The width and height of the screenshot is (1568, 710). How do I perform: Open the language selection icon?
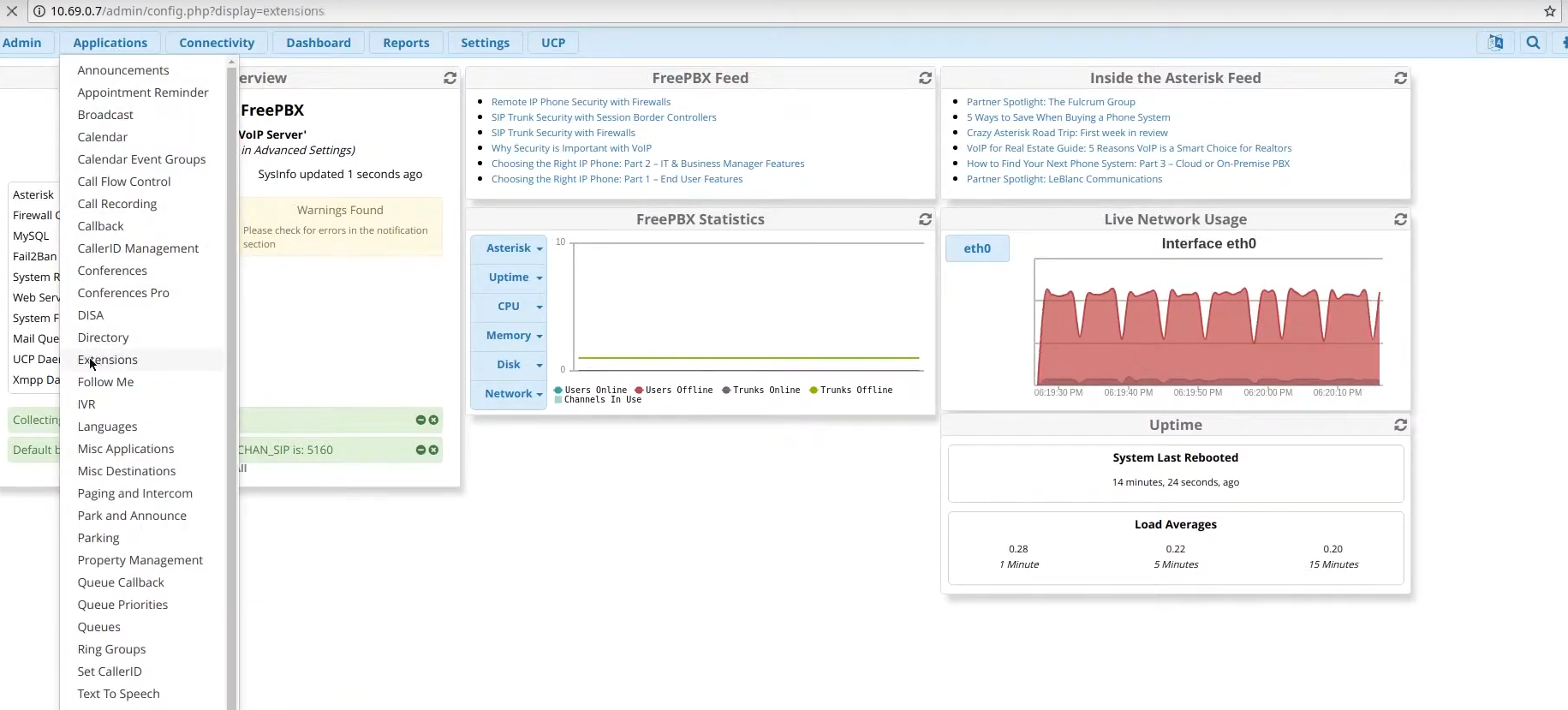coord(1495,43)
